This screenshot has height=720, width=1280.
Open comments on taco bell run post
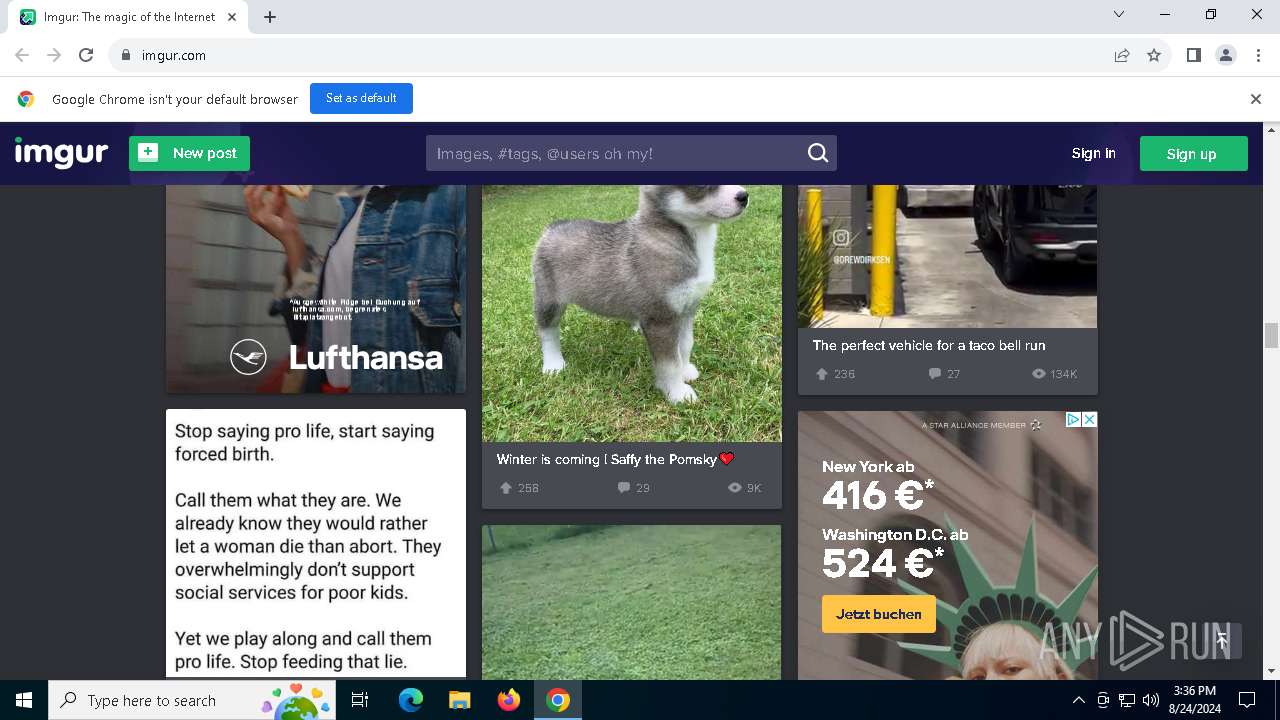pyautogui.click(x=934, y=374)
